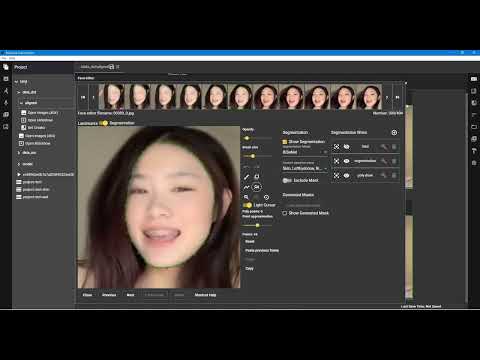Edit first filter row with wrench
The height and width of the screenshot is (360, 480).
tap(384, 147)
